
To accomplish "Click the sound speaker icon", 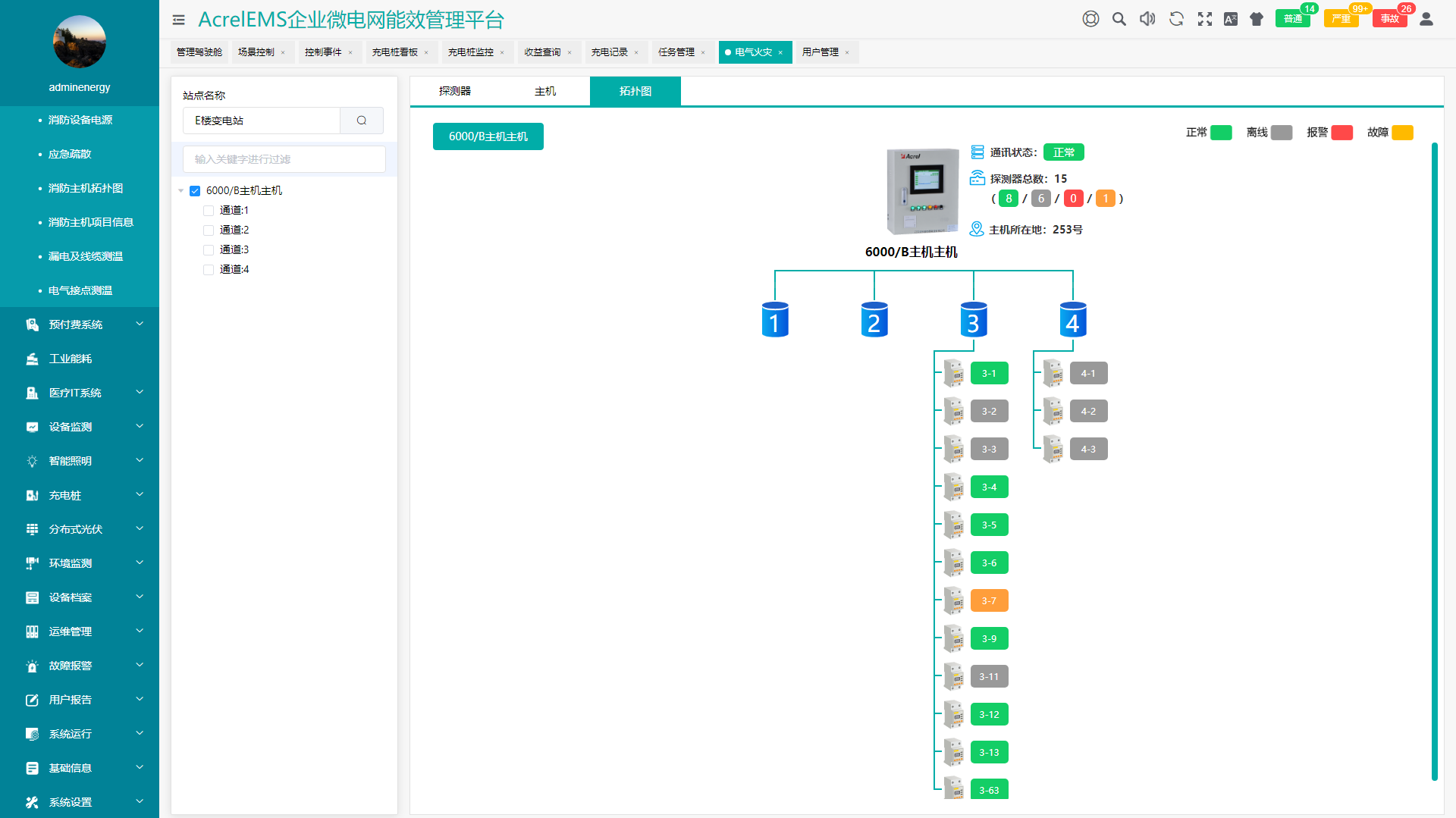I will pyautogui.click(x=1147, y=19).
